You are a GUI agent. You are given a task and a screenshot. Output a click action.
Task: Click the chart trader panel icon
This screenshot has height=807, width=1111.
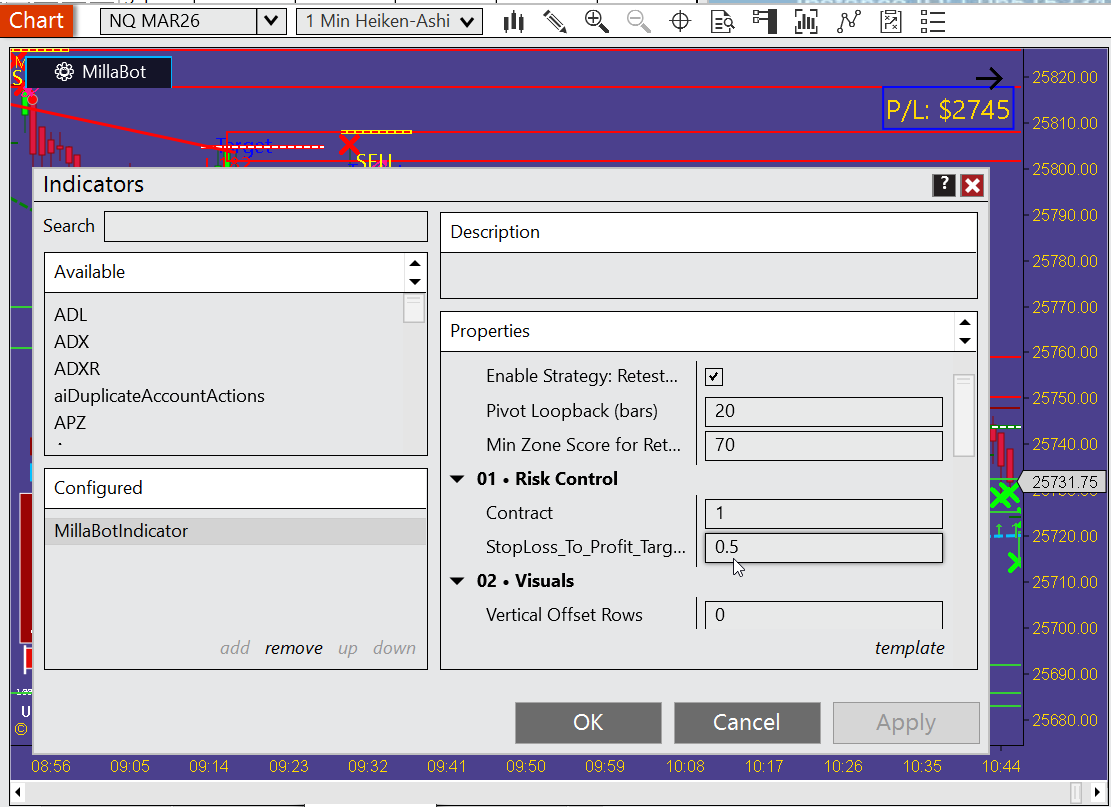pos(764,21)
